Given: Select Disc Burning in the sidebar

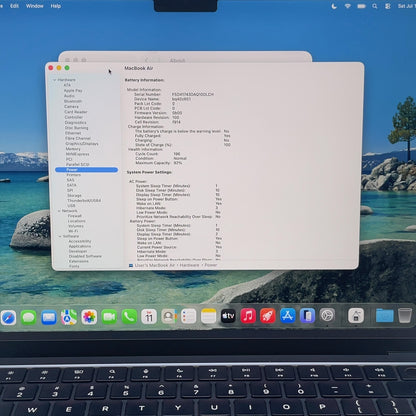Looking at the screenshot, I should coord(77,128).
